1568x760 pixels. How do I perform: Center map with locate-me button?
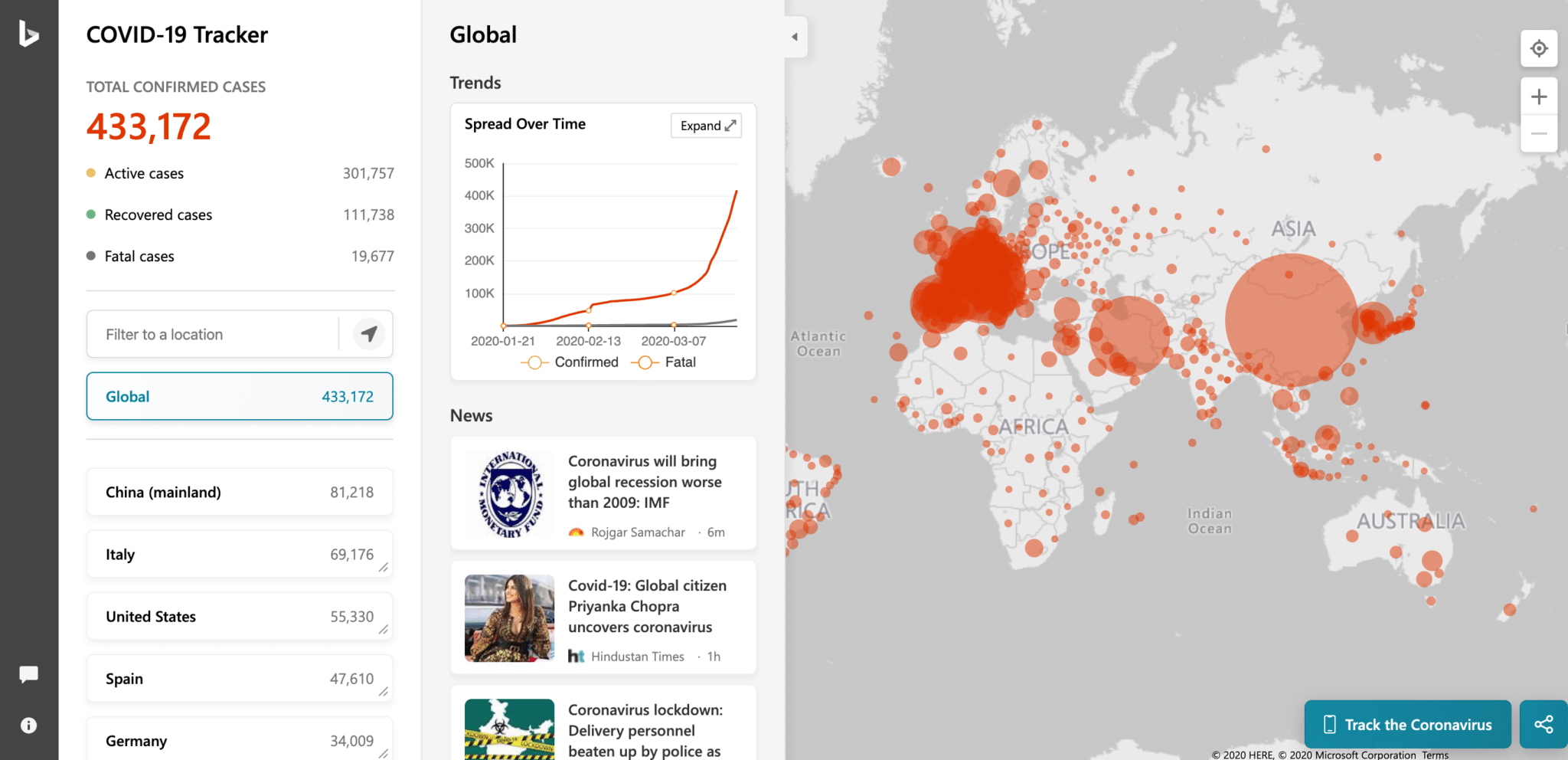[x=1538, y=49]
